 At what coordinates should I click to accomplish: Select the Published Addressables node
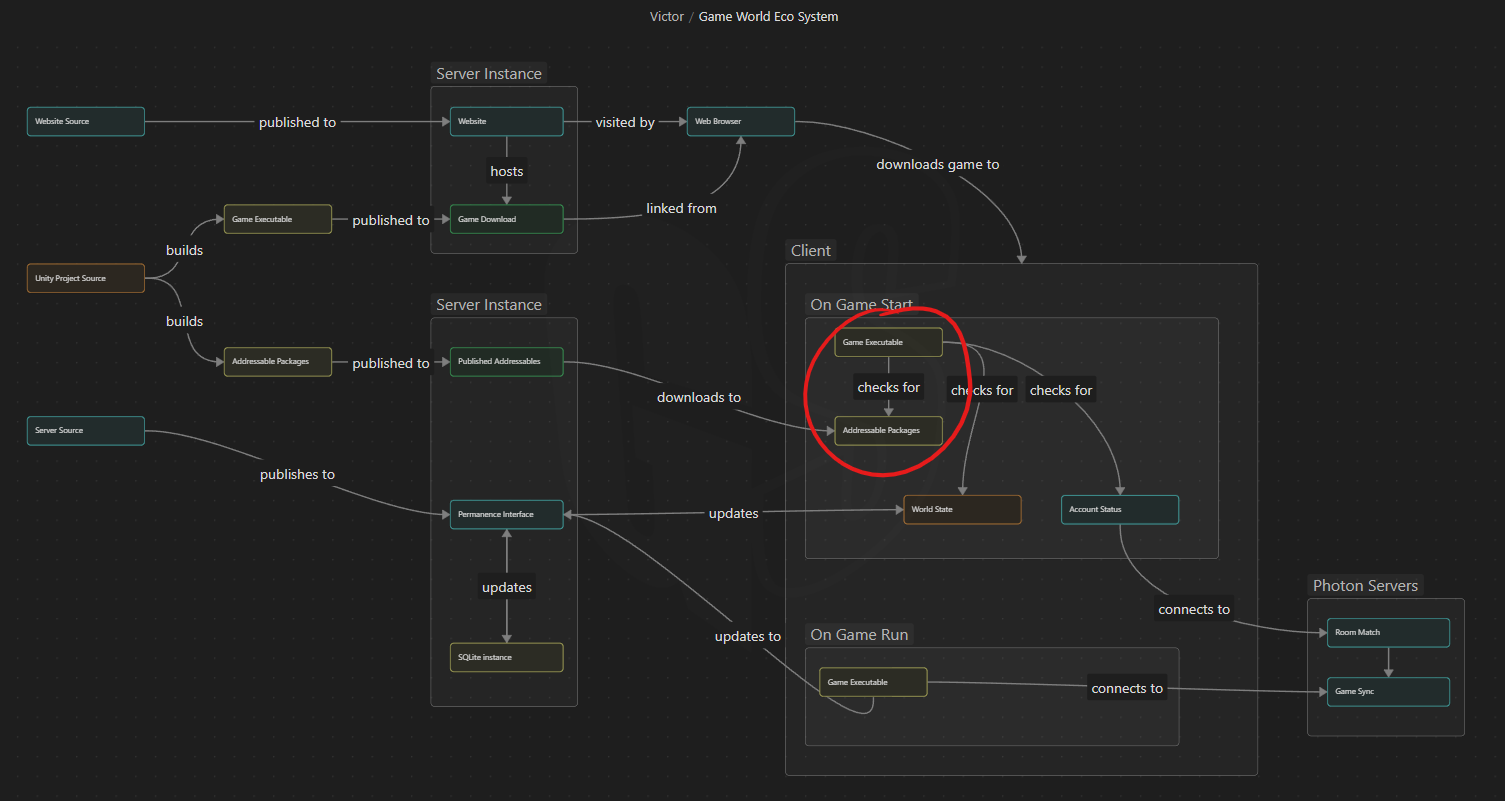click(x=506, y=362)
